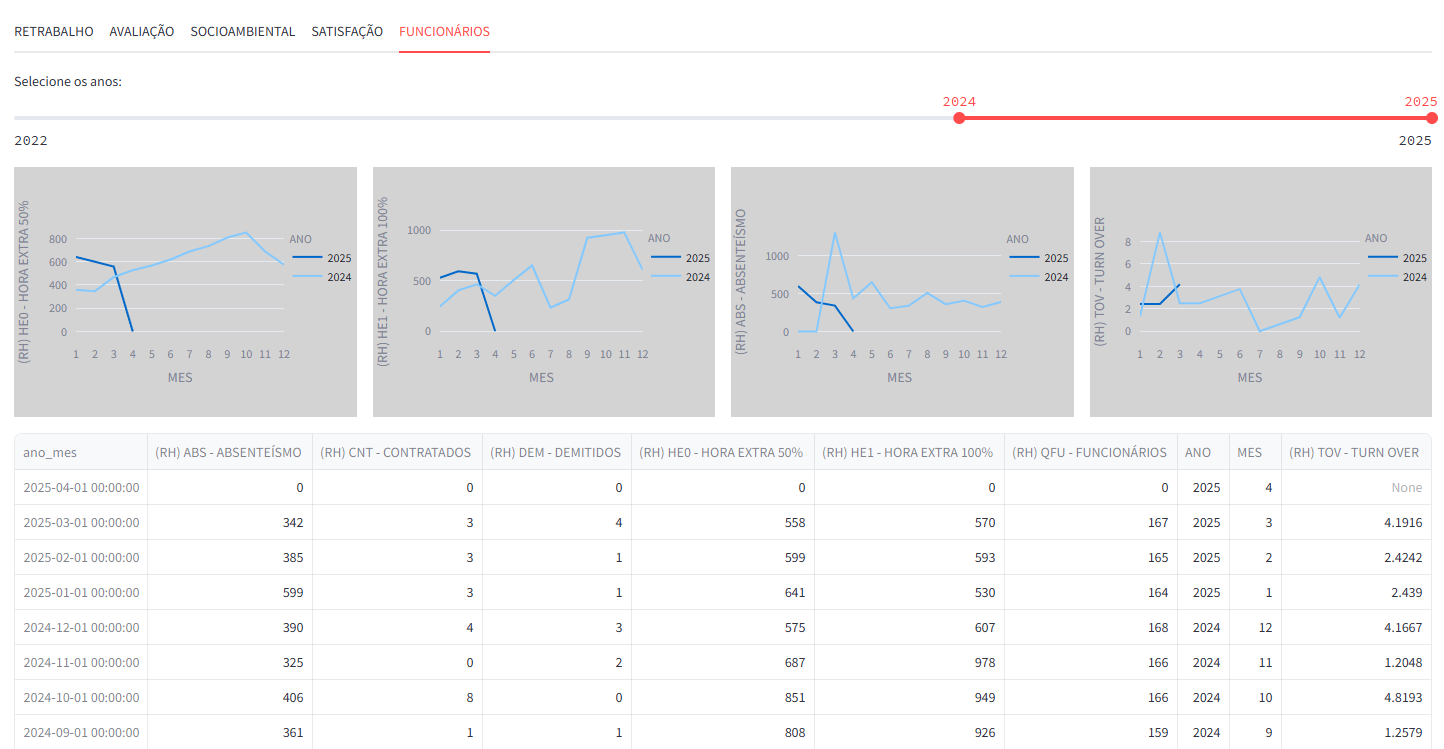
Task: Click the (RH) DEM - DEMITIDOS column header
Action: [x=556, y=452]
